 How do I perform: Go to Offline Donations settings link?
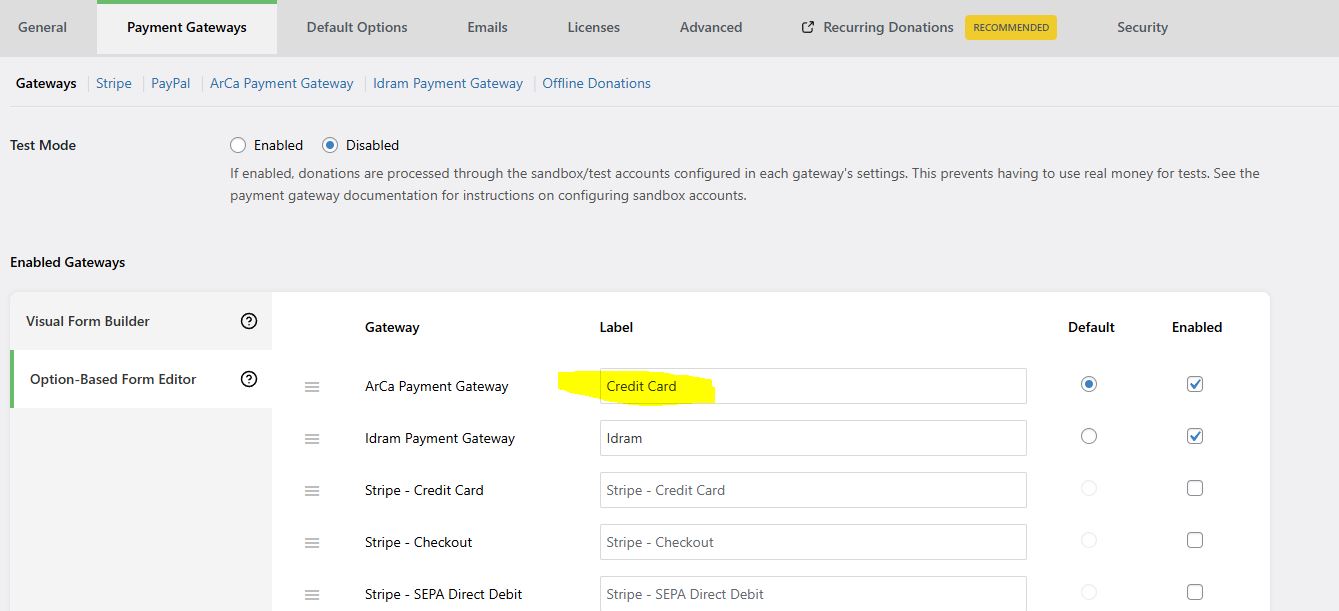(x=596, y=83)
